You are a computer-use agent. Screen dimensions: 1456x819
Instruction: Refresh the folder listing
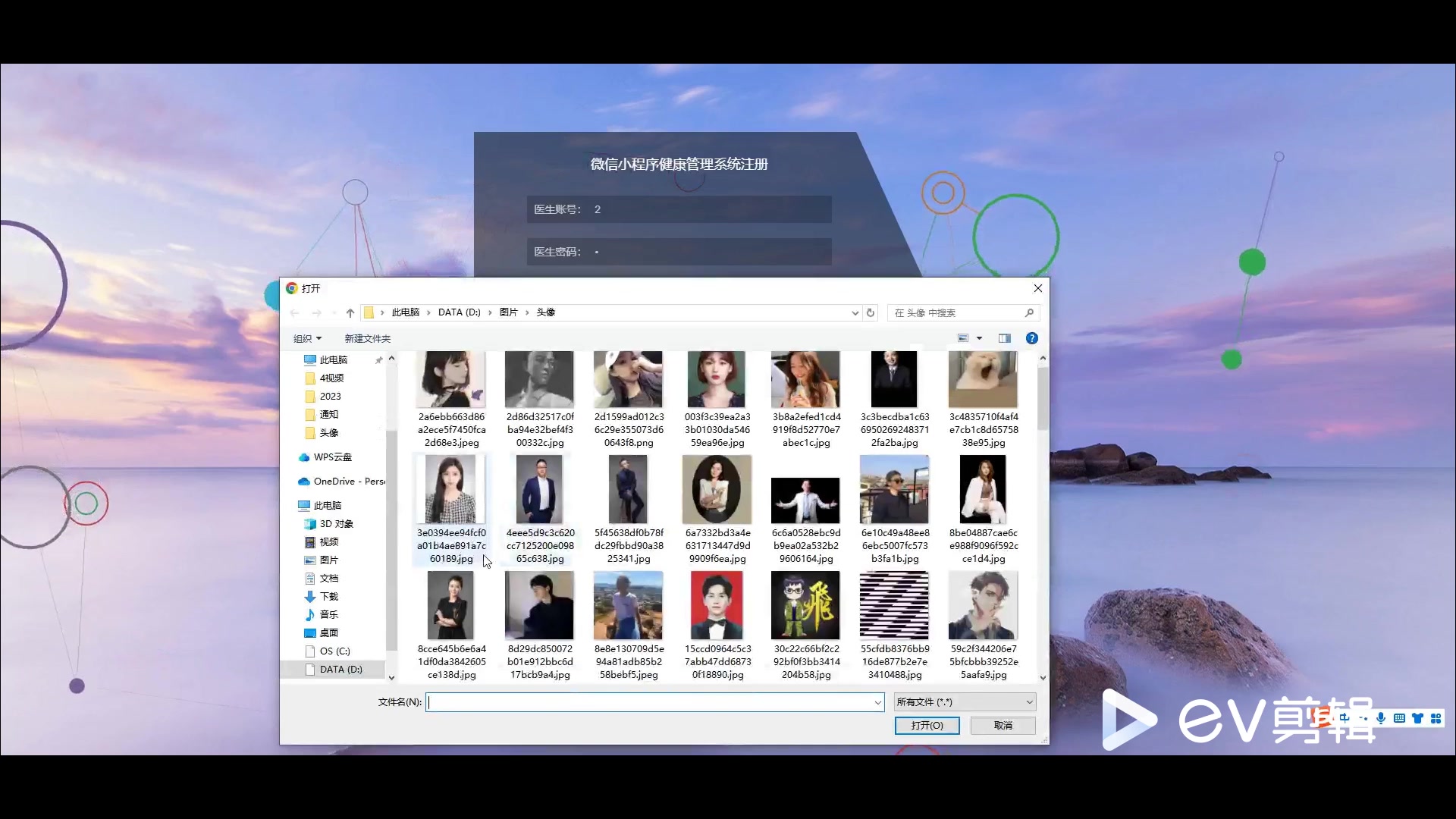point(871,312)
